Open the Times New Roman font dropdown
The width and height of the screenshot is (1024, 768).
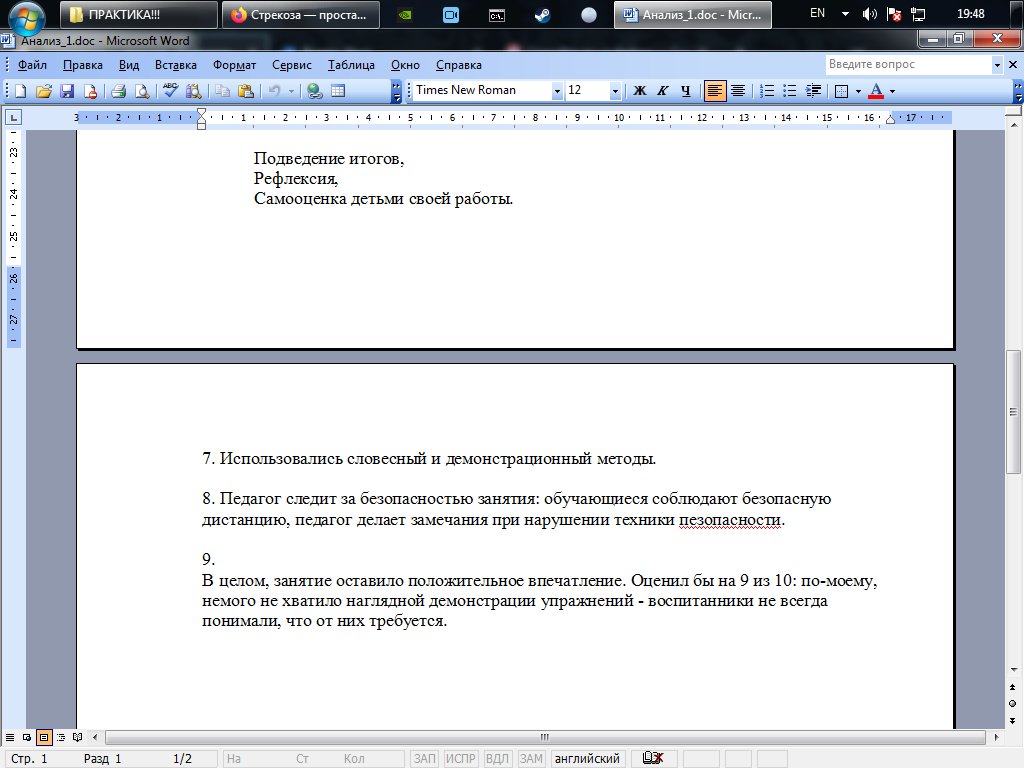(x=557, y=91)
